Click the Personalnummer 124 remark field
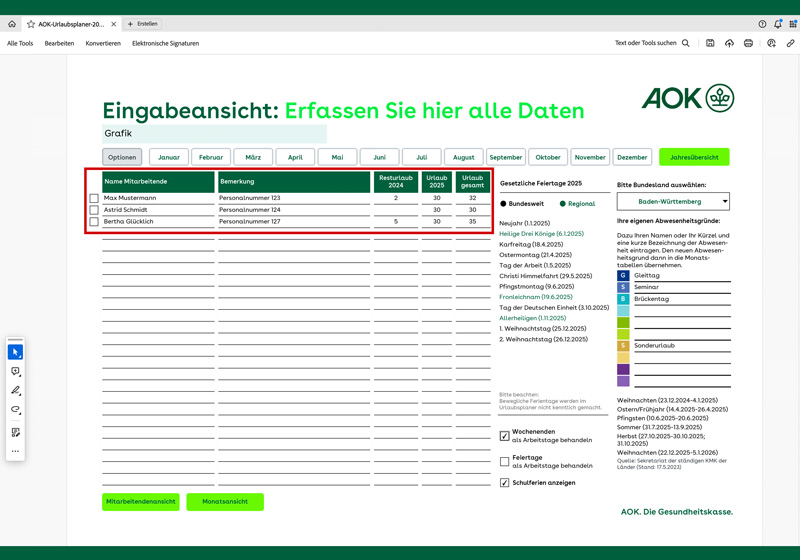800x560 pixels. (294, 210)
